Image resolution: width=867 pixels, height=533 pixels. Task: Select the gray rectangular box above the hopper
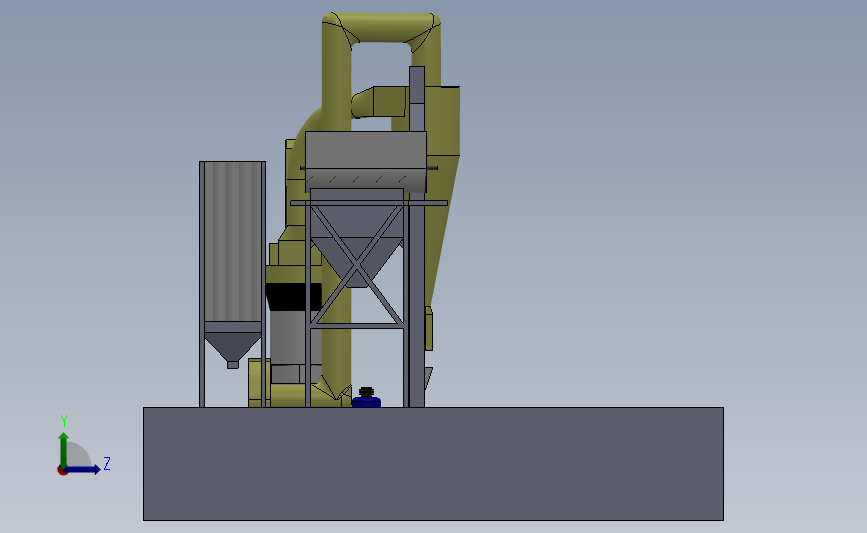365,161
